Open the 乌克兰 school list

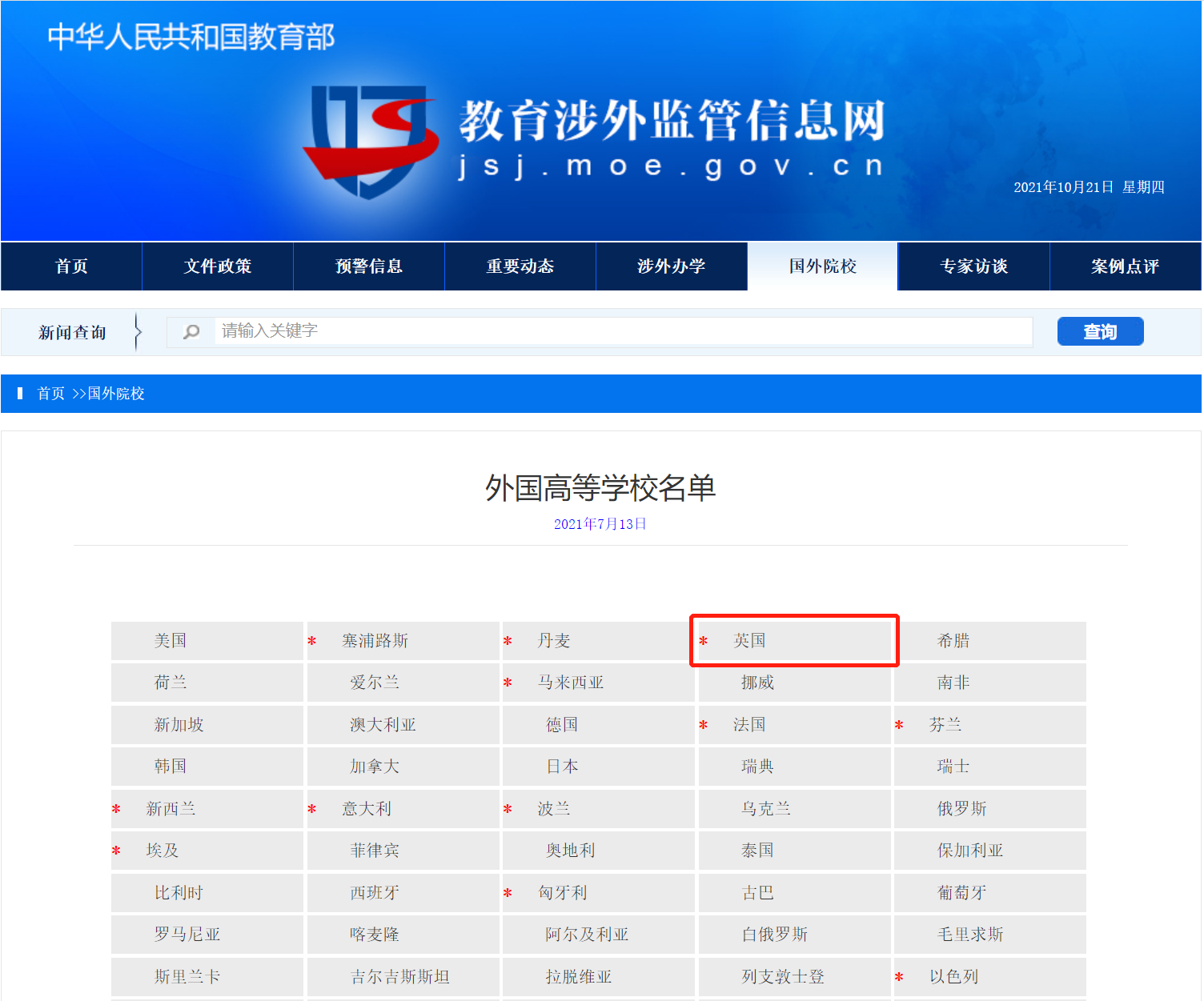766,809
